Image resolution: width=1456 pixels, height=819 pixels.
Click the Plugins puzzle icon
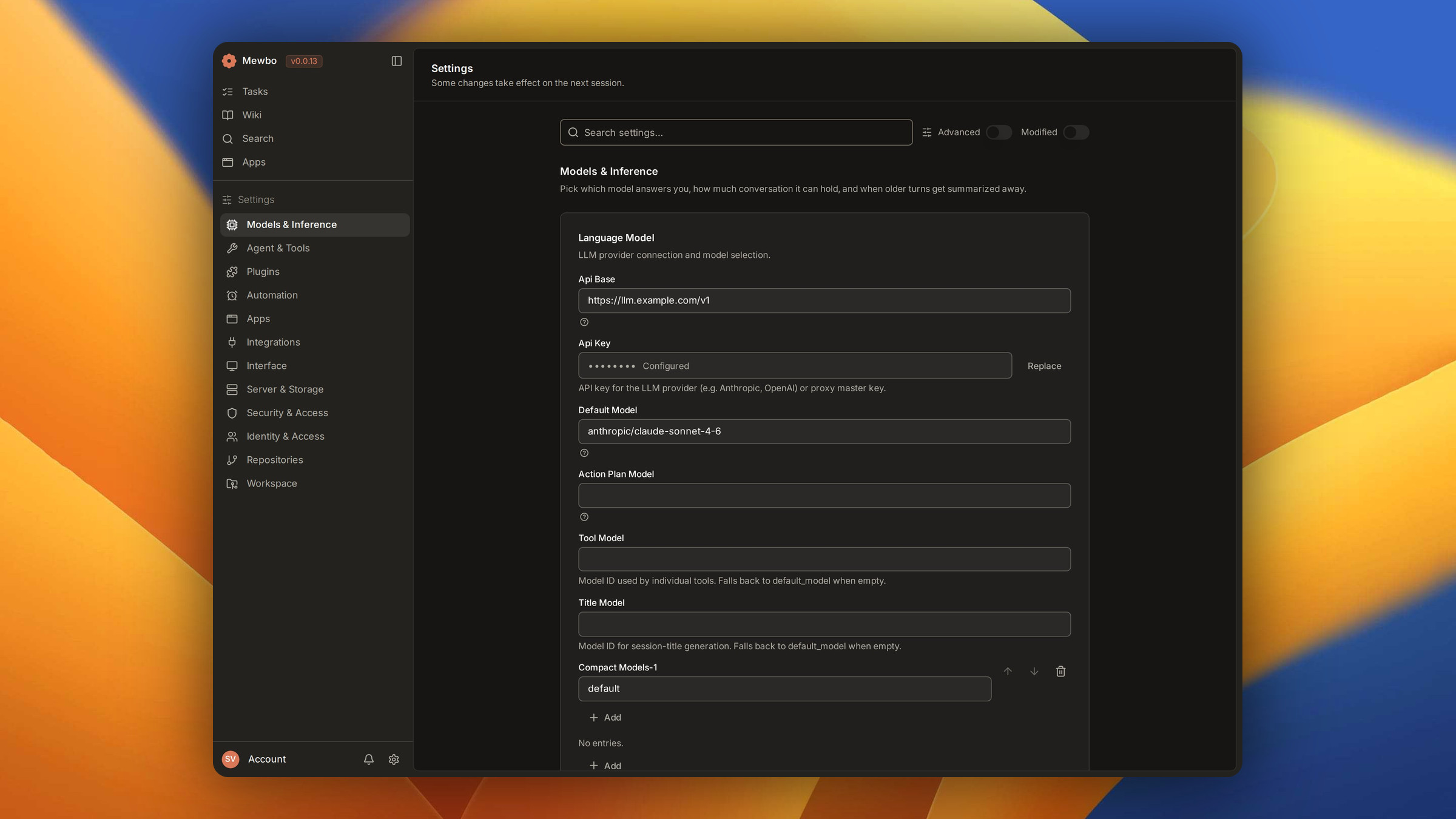point(232,272)
